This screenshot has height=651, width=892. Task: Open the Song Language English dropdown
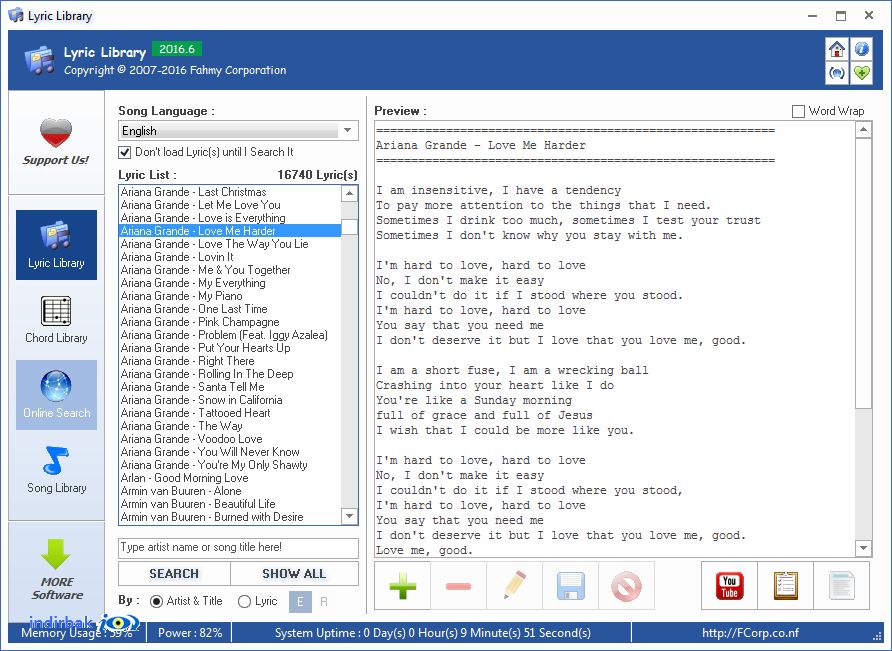pyautogui.click(x=238, y=130)
